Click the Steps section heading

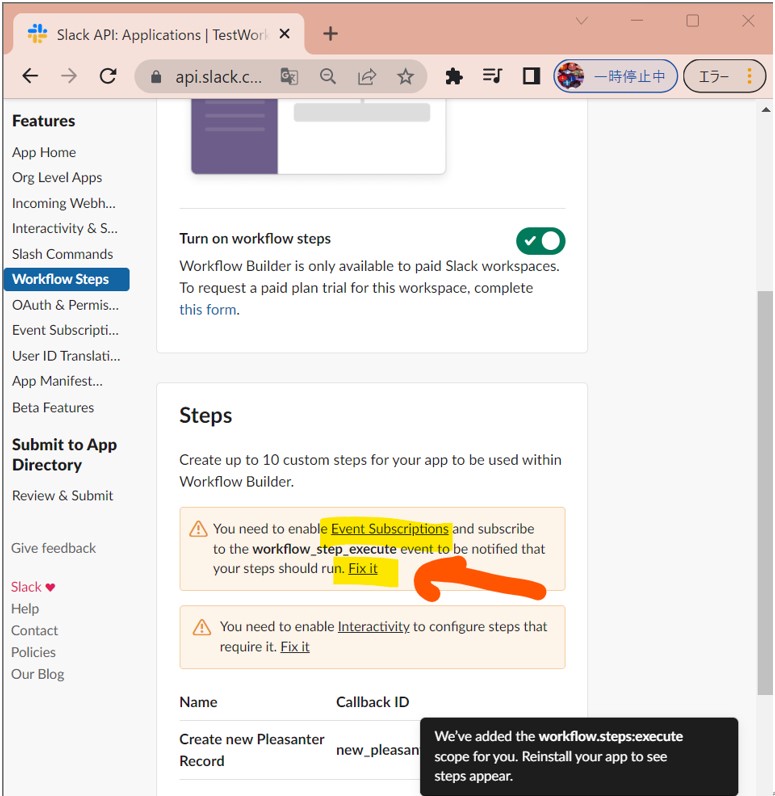pos(206,415)
